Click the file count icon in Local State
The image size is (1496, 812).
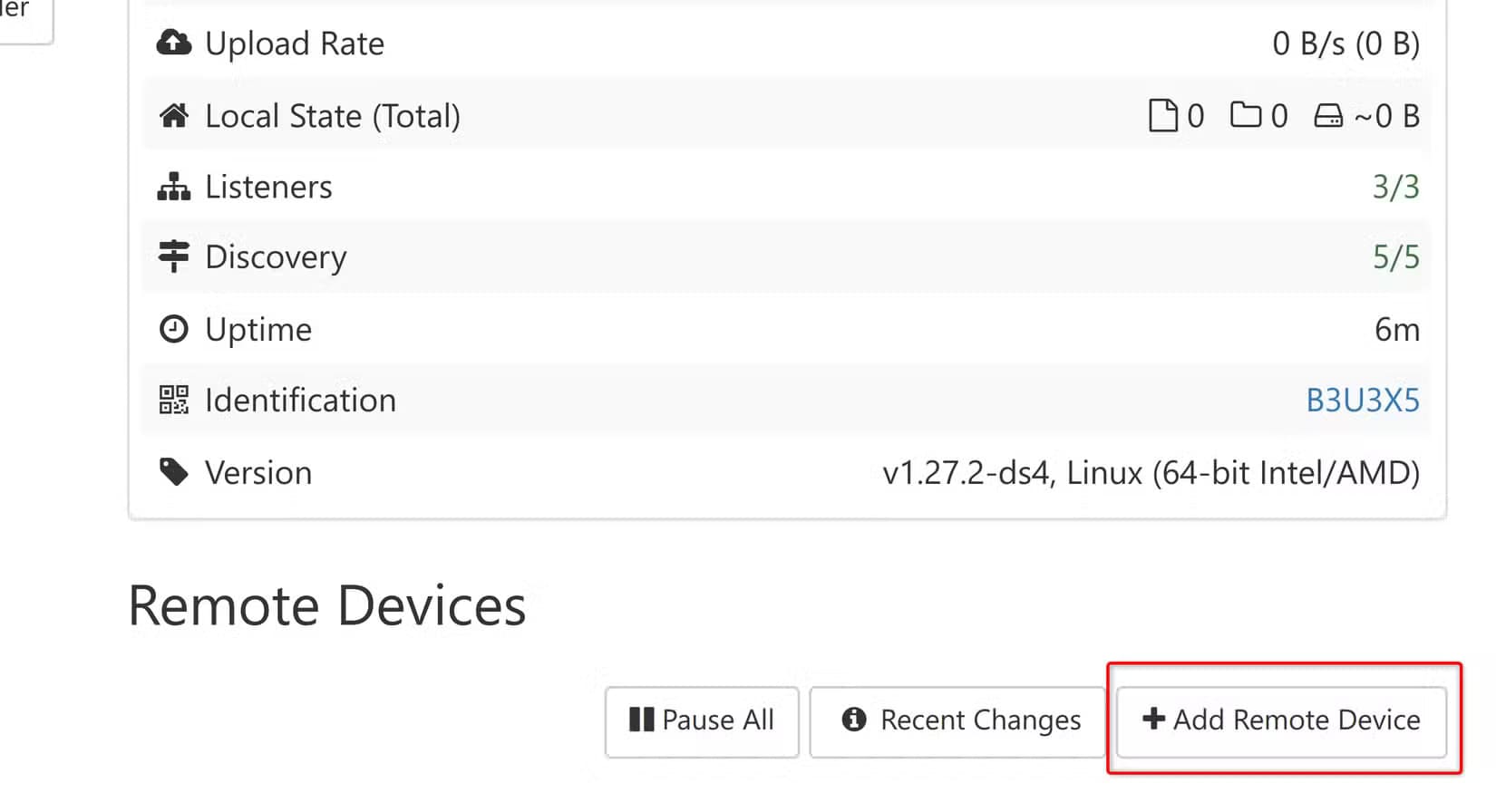pyautogui.click(x=1162, y=116)
